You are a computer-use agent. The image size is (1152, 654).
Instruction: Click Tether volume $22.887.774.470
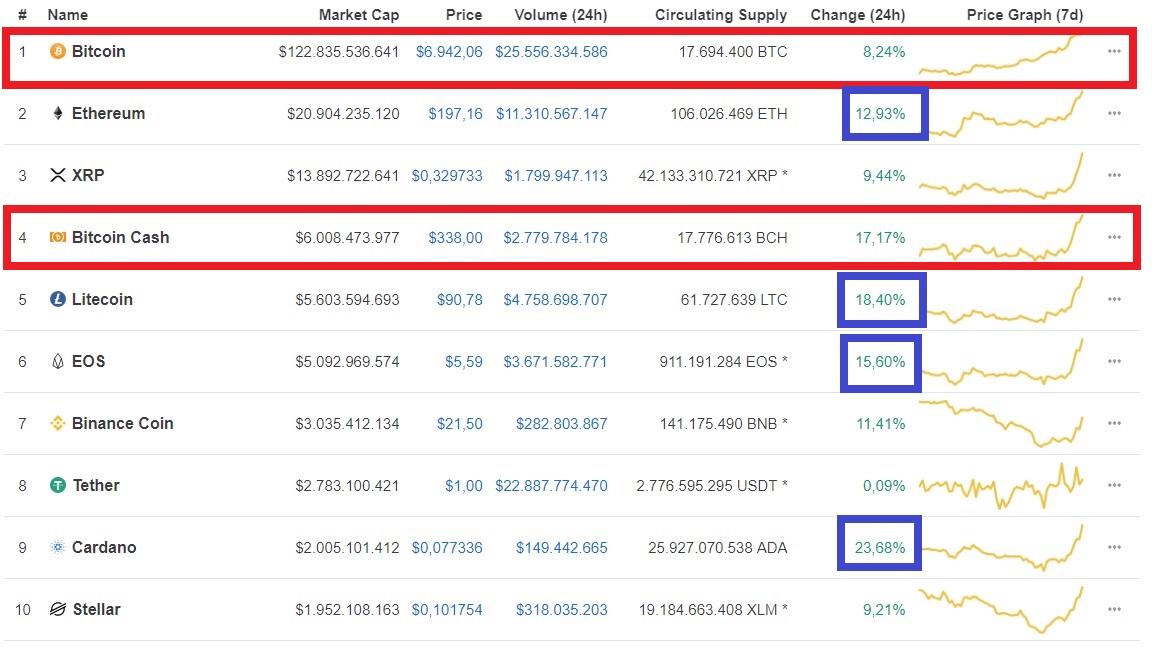(551, 486)
